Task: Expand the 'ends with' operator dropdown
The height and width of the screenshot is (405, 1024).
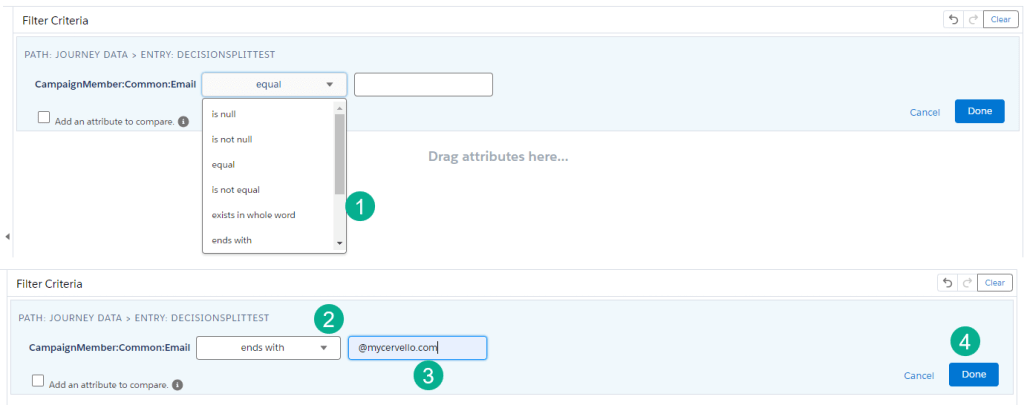Action: [268, 348]
